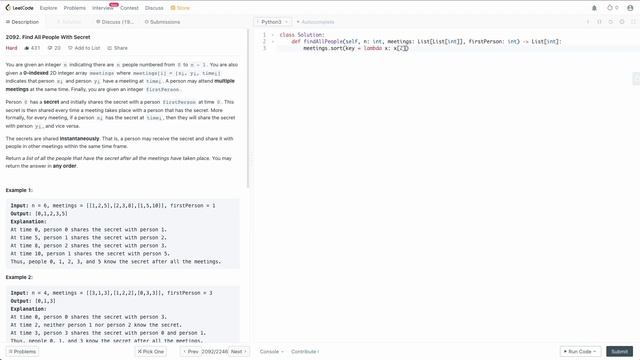The image size is (640, 360).
Task: Click the Hard difficulty label
Action: click(x=11, y=48)
